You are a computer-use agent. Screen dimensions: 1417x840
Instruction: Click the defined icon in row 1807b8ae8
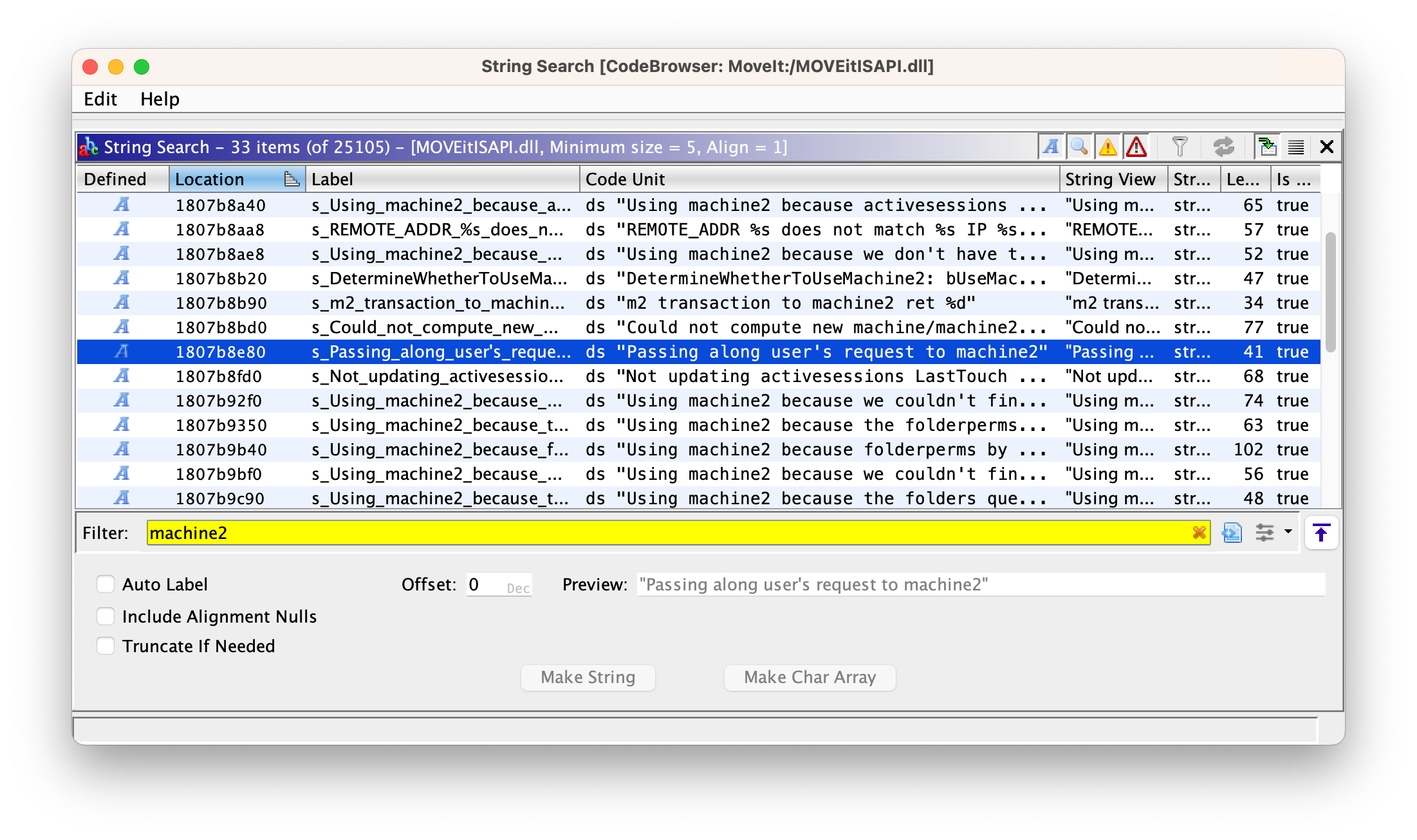point(122,253)
